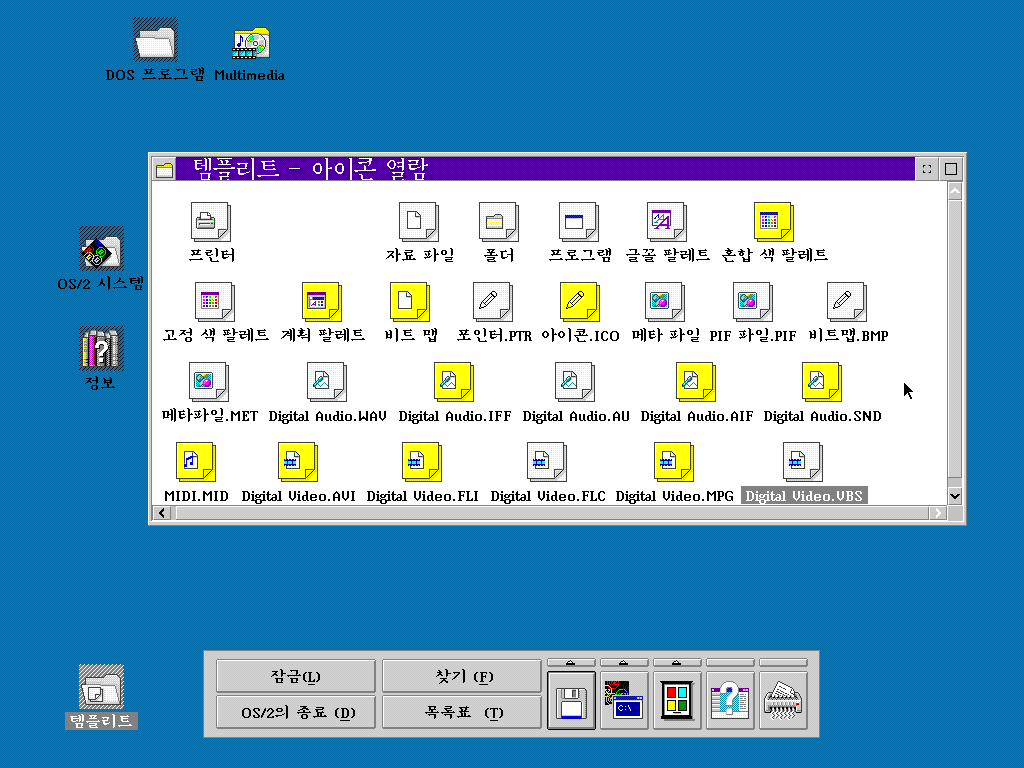
Task: Select the 템플리트 desktop folder icon
Action: (101, 687)
